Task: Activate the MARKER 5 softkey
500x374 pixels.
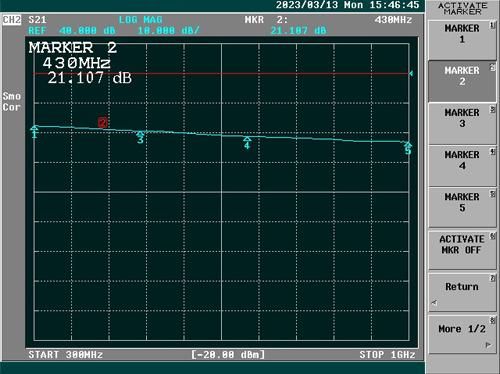Action: [462, 208]
